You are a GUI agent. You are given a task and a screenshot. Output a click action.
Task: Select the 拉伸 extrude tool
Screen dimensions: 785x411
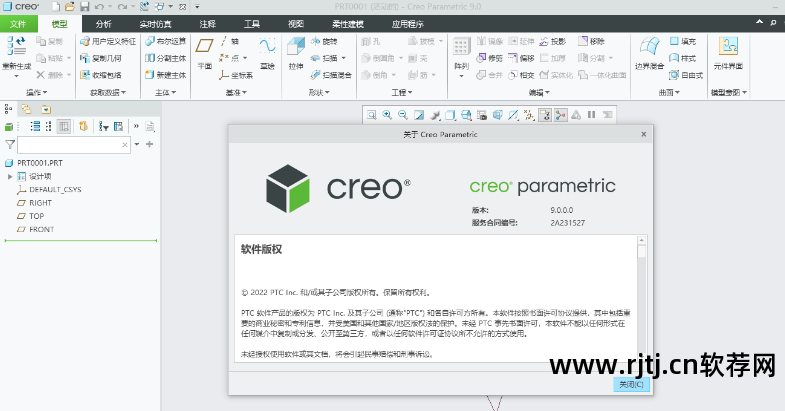(296, 53)
